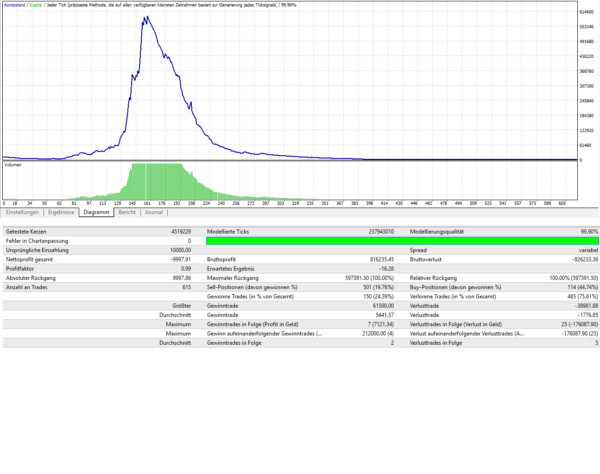This screenshot has width=600, height=474.
Task: Click the 'Spread' label
Action: pos(418,250)
